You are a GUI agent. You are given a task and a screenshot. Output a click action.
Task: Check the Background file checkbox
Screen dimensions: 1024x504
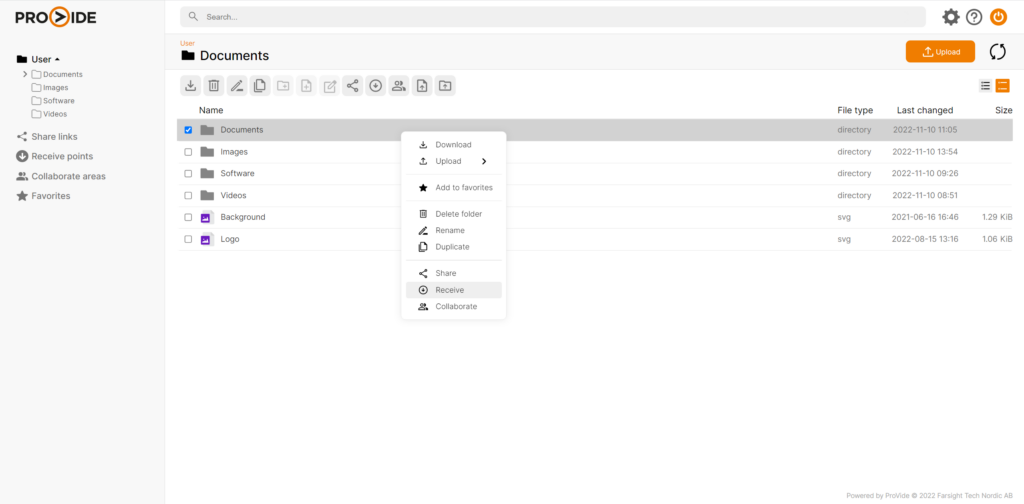[x=188, y=217]
